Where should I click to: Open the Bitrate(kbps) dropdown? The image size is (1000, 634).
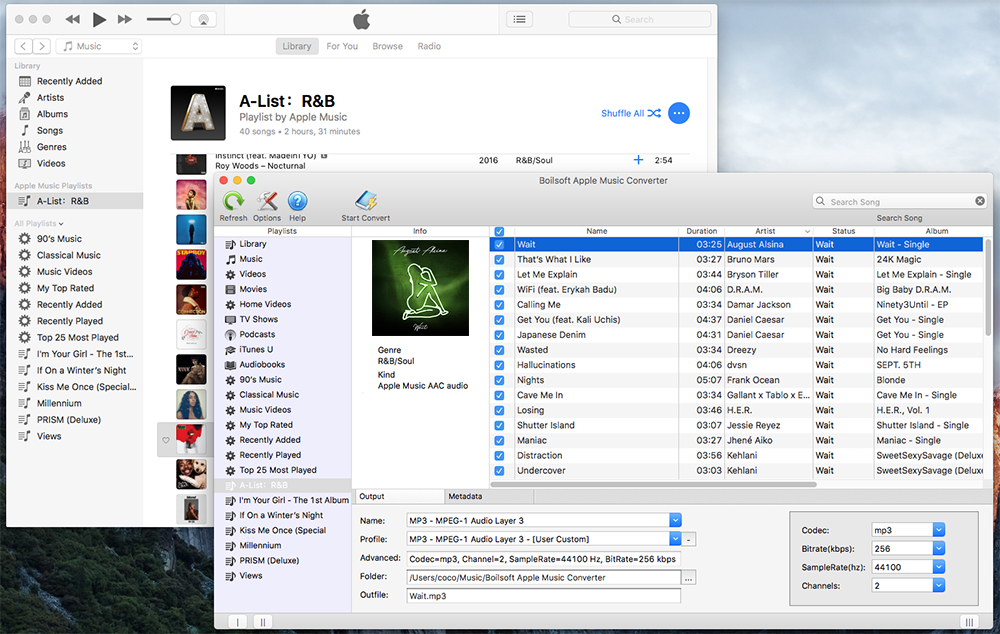pos(939,549)
